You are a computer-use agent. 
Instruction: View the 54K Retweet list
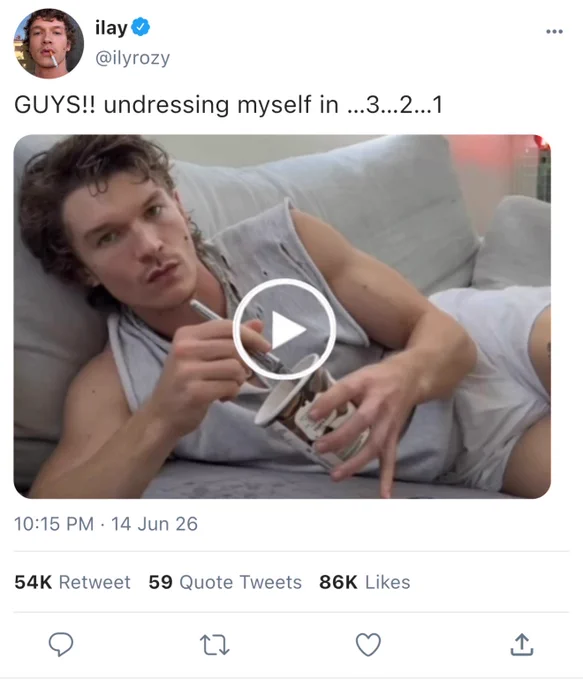(x=72, y=582)
